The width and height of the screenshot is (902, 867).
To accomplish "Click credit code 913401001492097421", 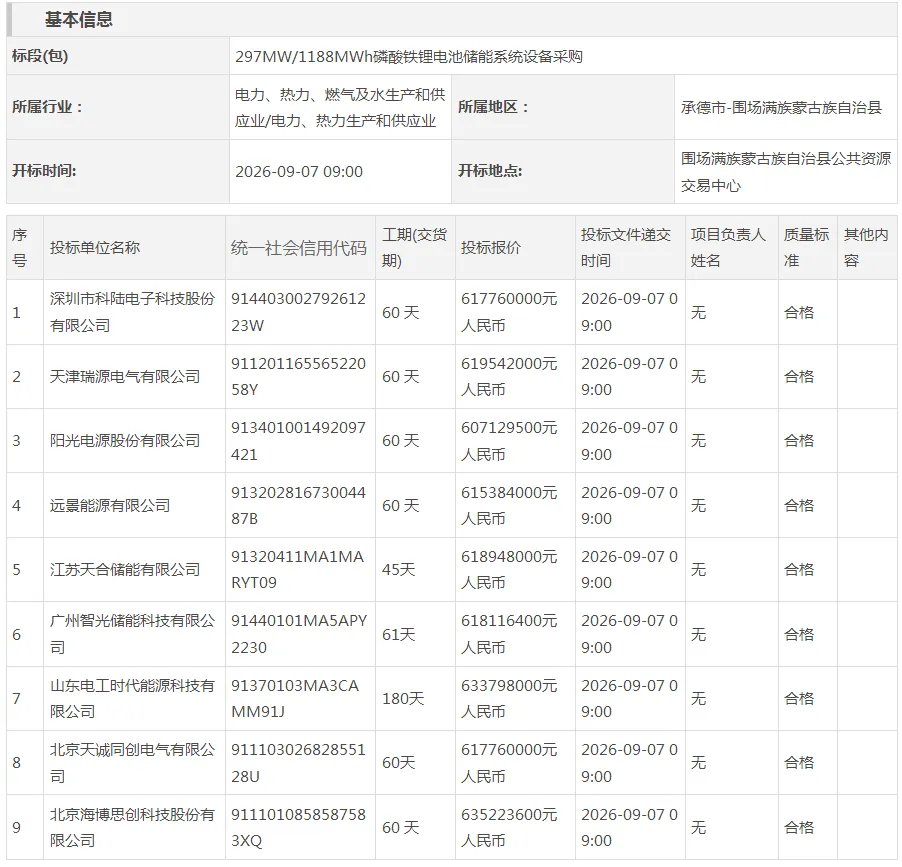I will 299,441.
